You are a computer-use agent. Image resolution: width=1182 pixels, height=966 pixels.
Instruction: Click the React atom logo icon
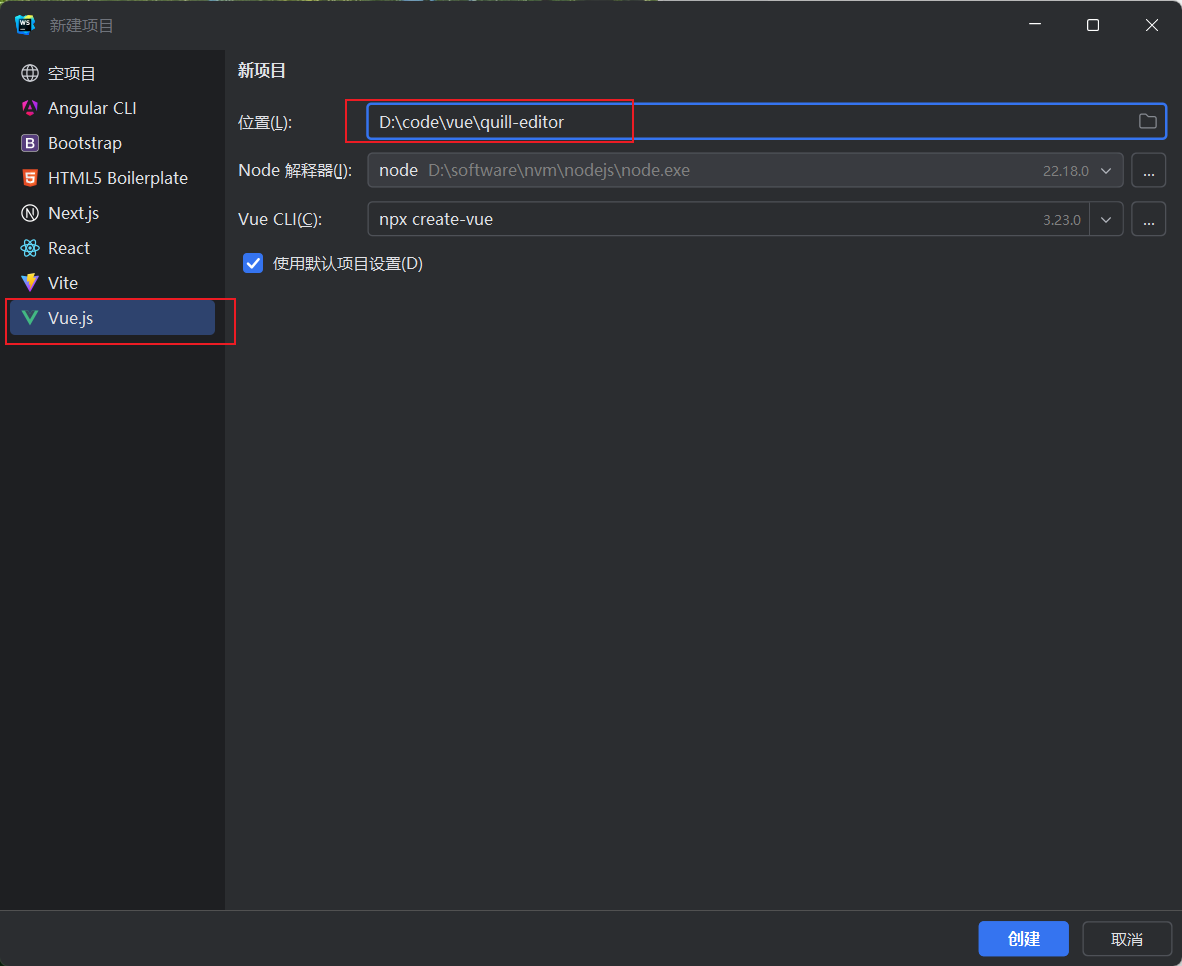click(30, 248)
